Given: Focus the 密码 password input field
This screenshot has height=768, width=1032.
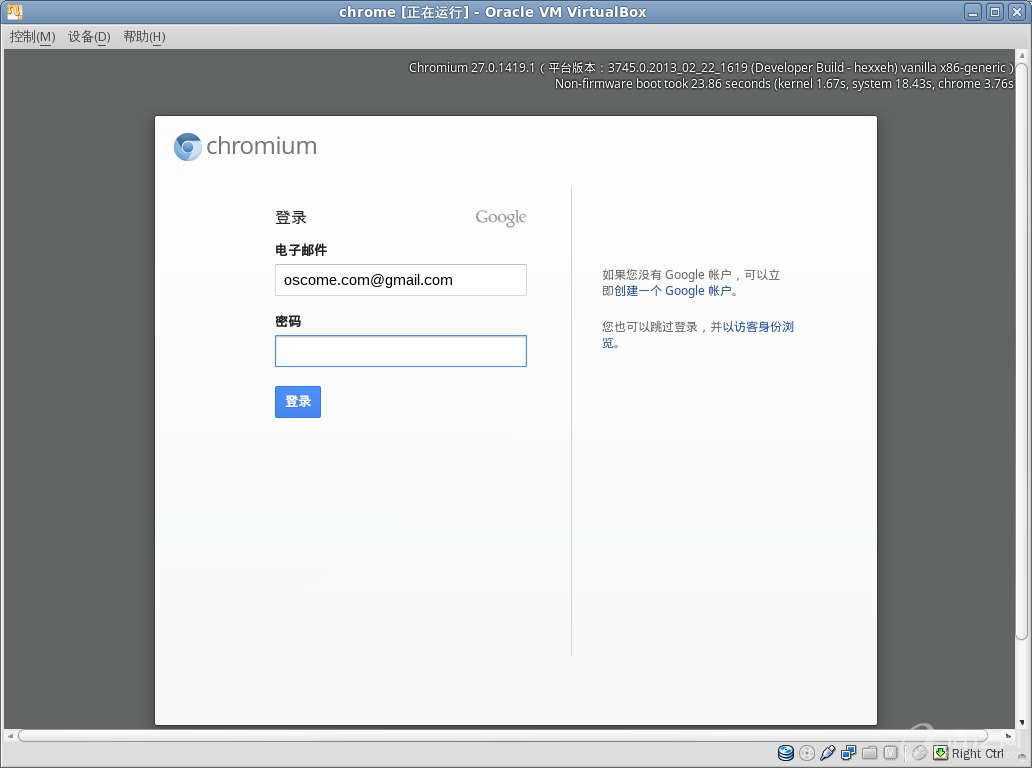Looking at the screenshot, I should pos(400,351).
